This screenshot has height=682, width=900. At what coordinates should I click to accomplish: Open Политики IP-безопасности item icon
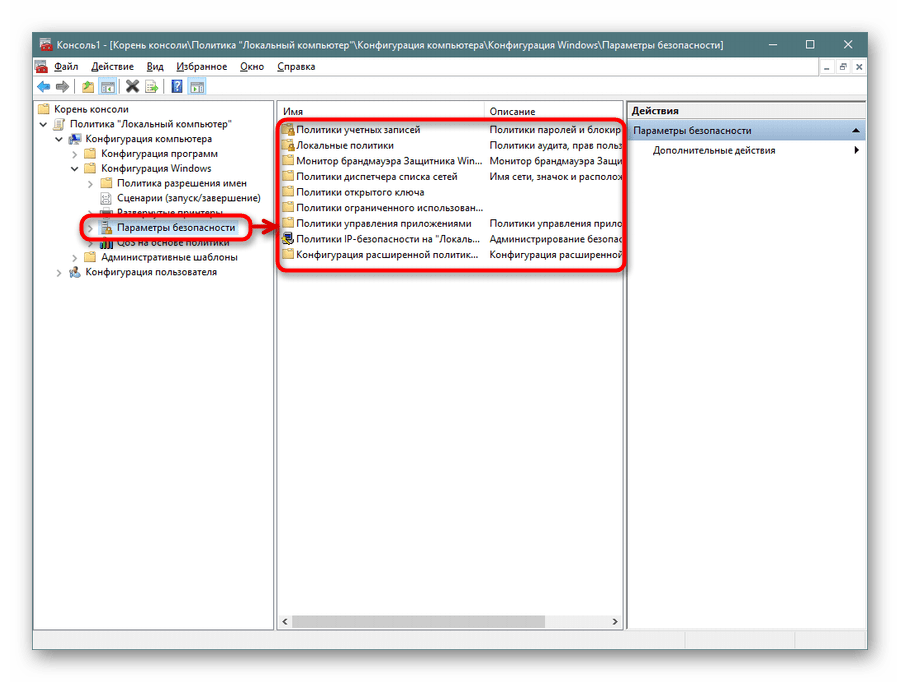click(x=288, y=239)
